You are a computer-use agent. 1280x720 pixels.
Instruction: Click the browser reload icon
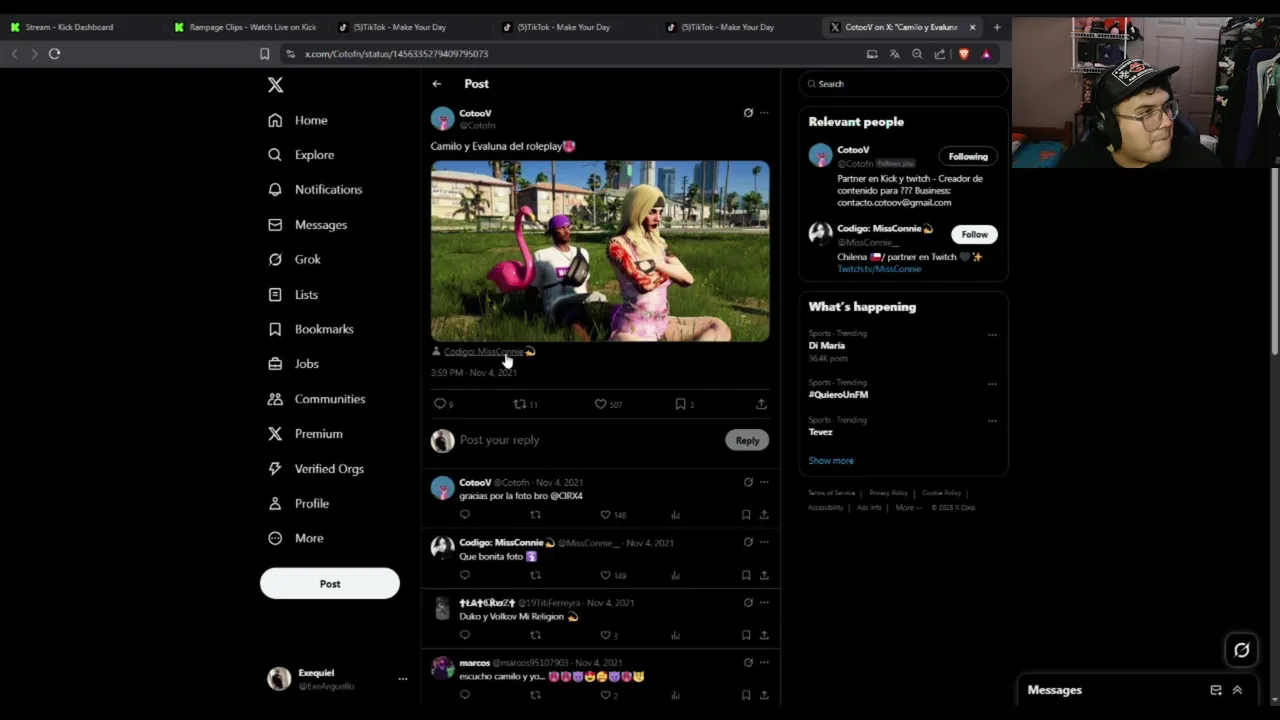(x=54, y=54)
